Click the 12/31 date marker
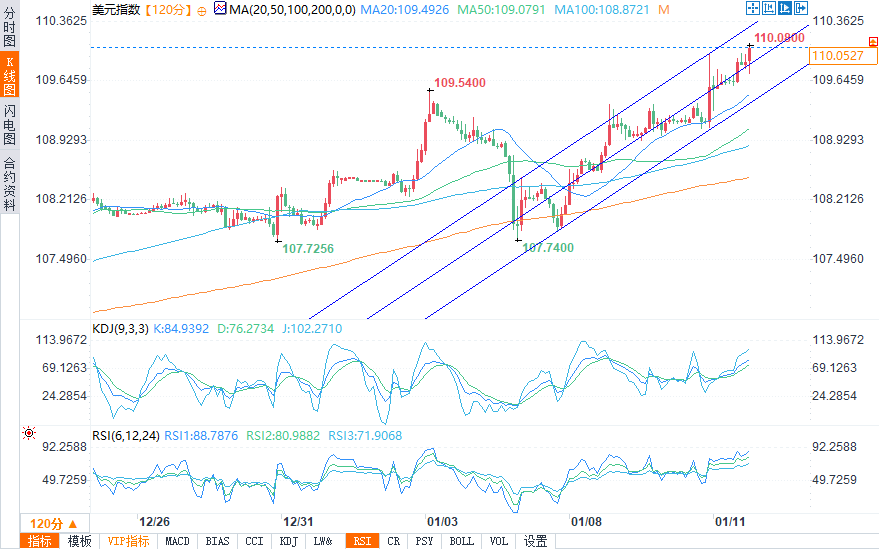879x549 pixels. point(298,522)
